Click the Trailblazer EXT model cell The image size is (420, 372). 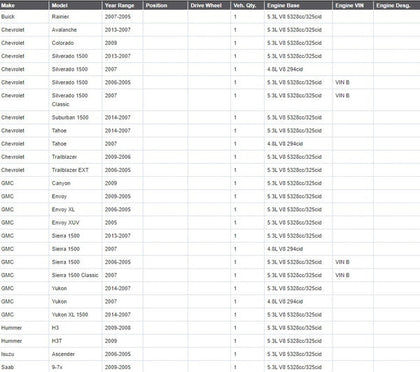pos(75,170)
